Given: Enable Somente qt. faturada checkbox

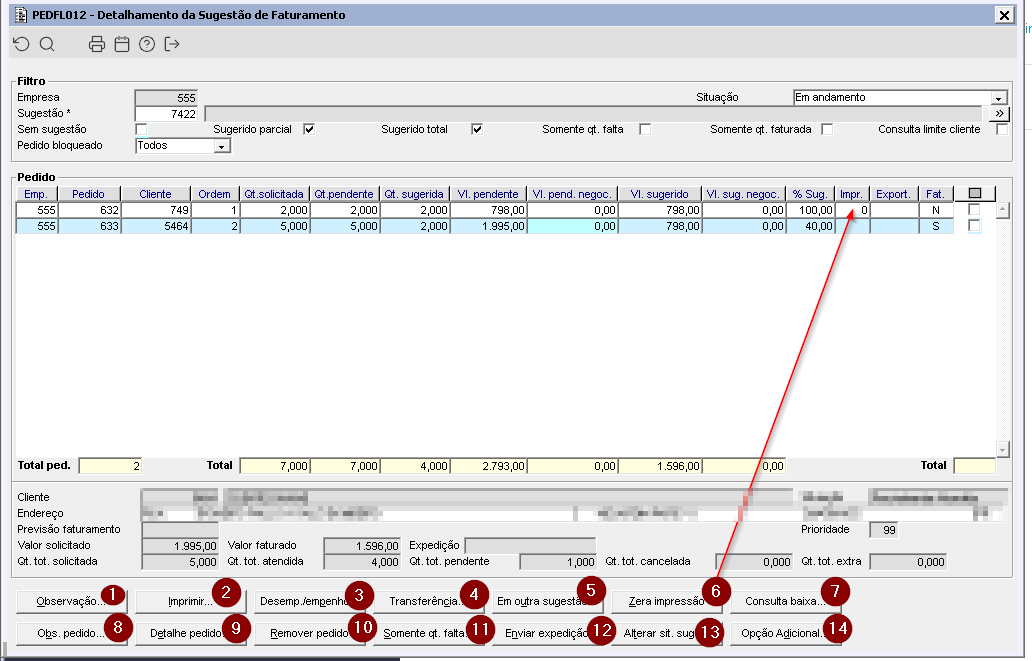Looking at the screenshot, I should pyautogui.click(x=827, y=130).
